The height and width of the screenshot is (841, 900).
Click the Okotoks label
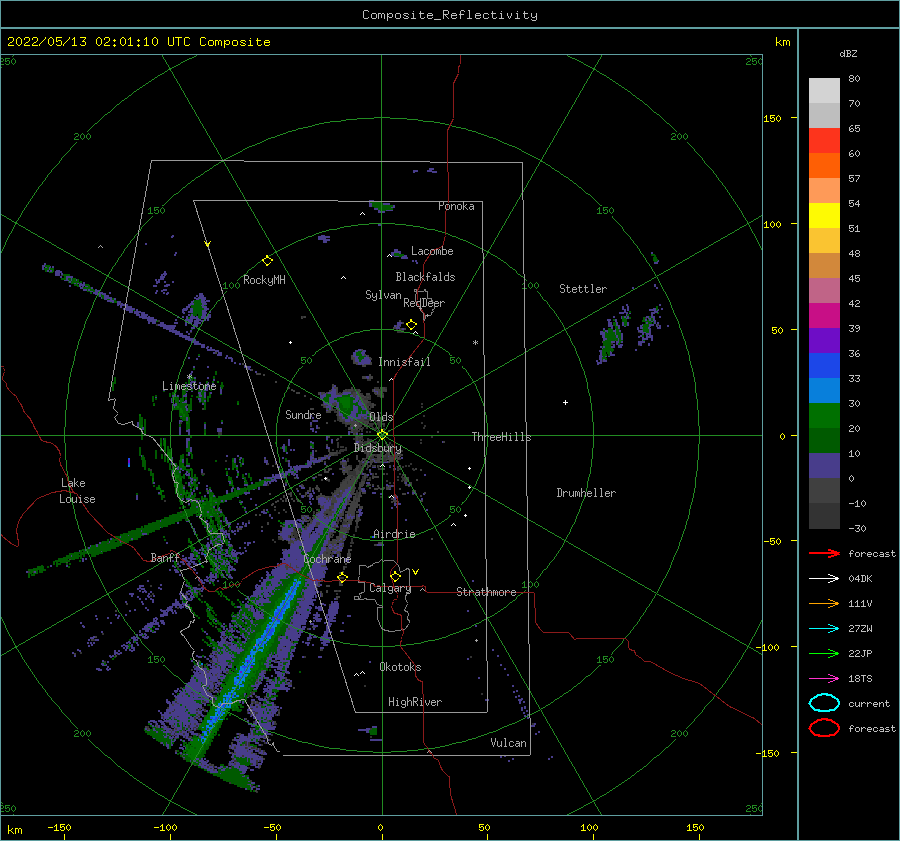(x=400, y=667)
